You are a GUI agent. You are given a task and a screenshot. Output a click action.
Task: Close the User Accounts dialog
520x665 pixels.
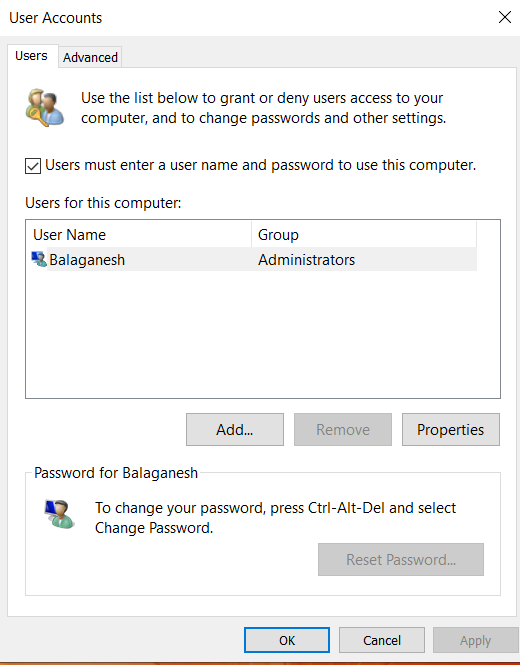[505, 17]
